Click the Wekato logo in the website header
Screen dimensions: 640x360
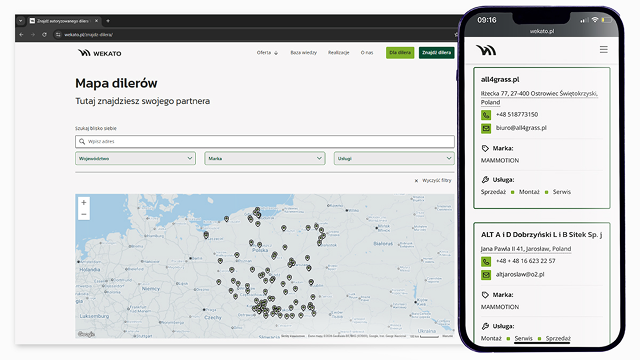pyautogui.click(x=100, y=53)
